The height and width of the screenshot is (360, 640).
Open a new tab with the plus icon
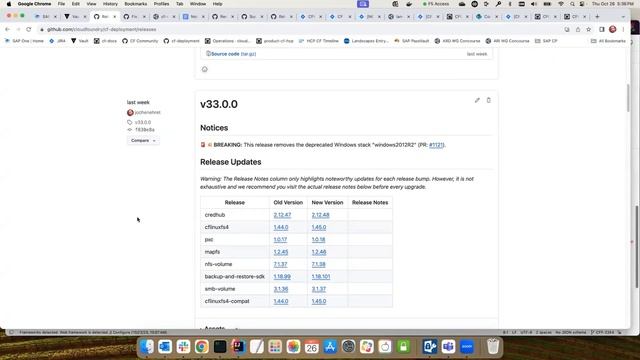tap(597, 17)
